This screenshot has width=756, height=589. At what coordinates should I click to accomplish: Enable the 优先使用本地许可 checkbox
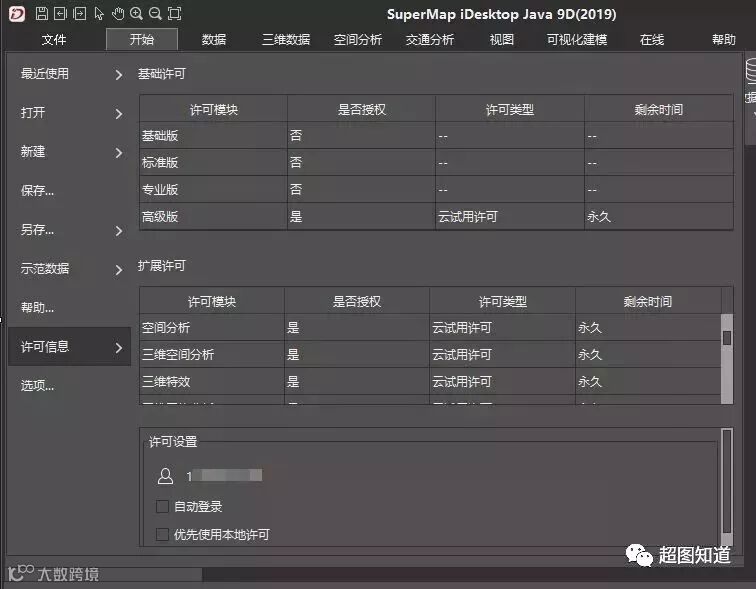coord(162,535)
